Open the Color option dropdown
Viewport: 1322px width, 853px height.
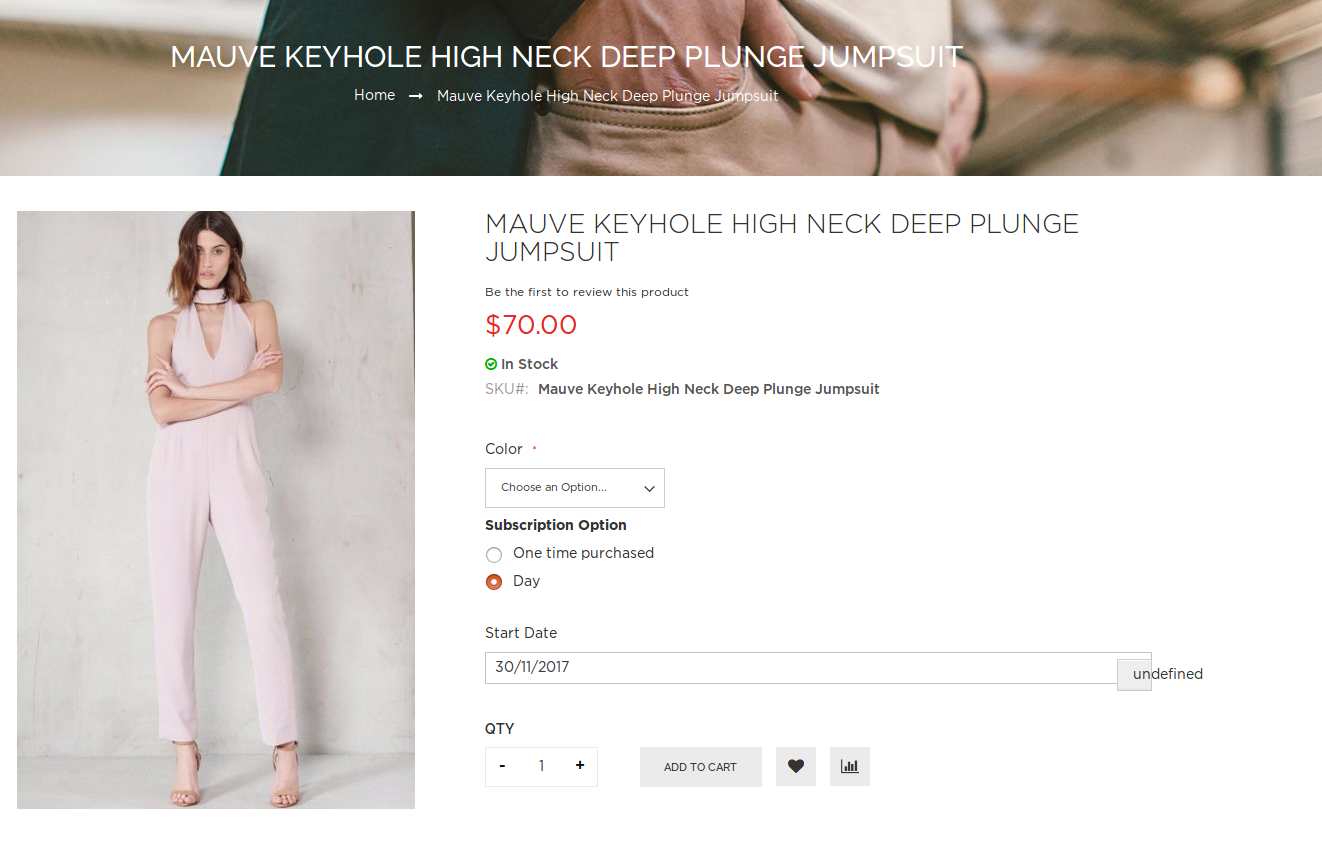[x=575, y=488]
